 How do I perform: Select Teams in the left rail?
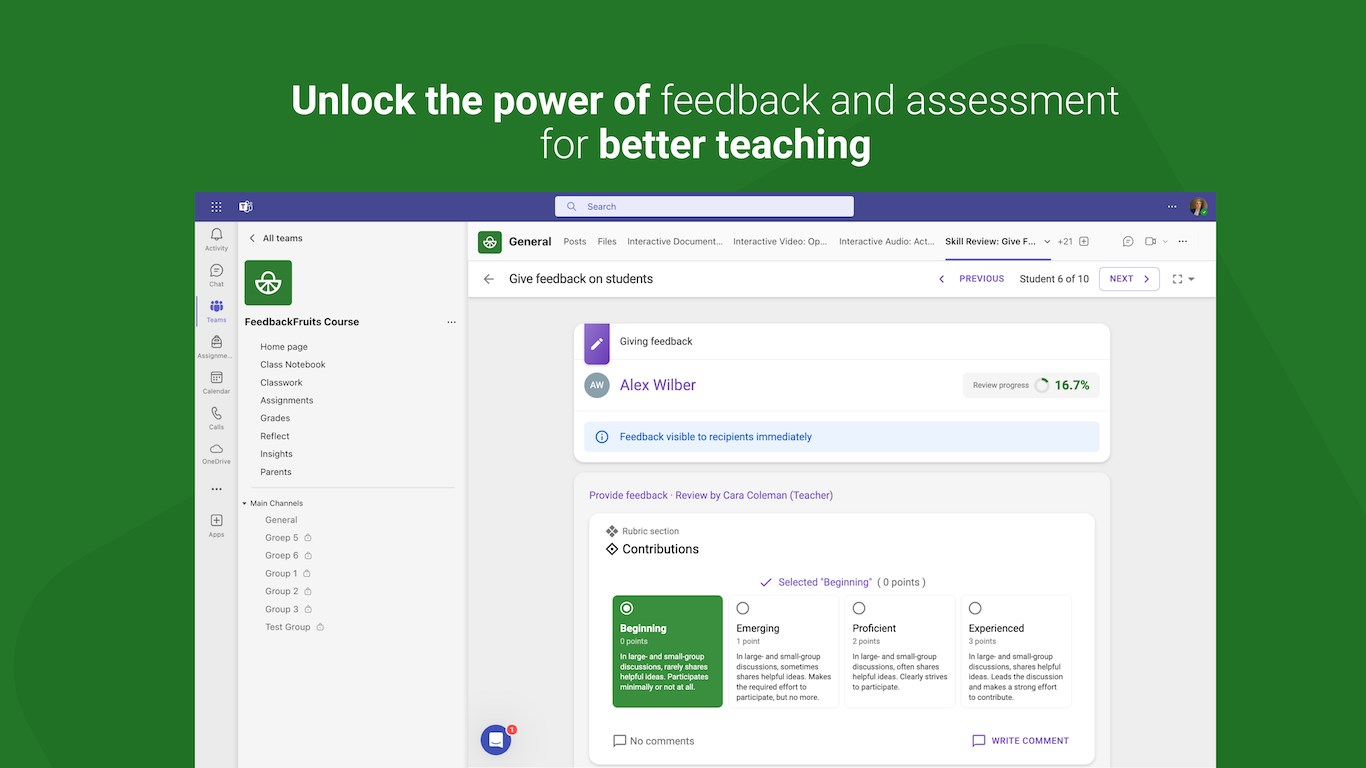[216, 311]
